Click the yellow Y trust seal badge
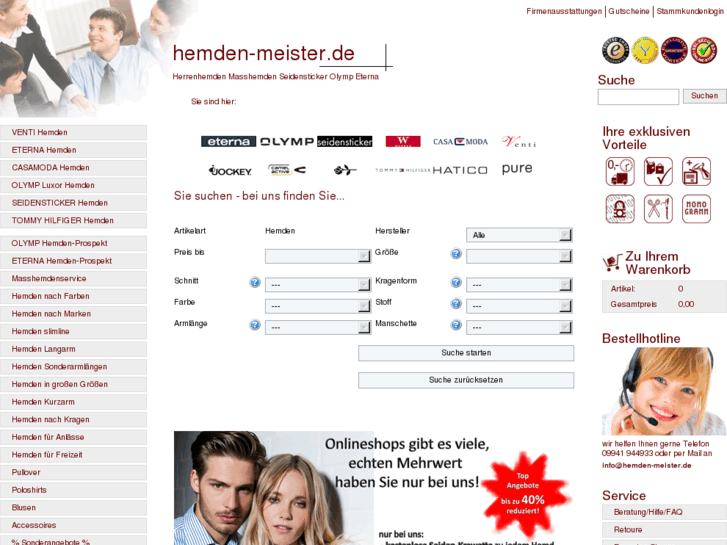Viewport: 727px width, 545px height. click(x=645, y=50)
